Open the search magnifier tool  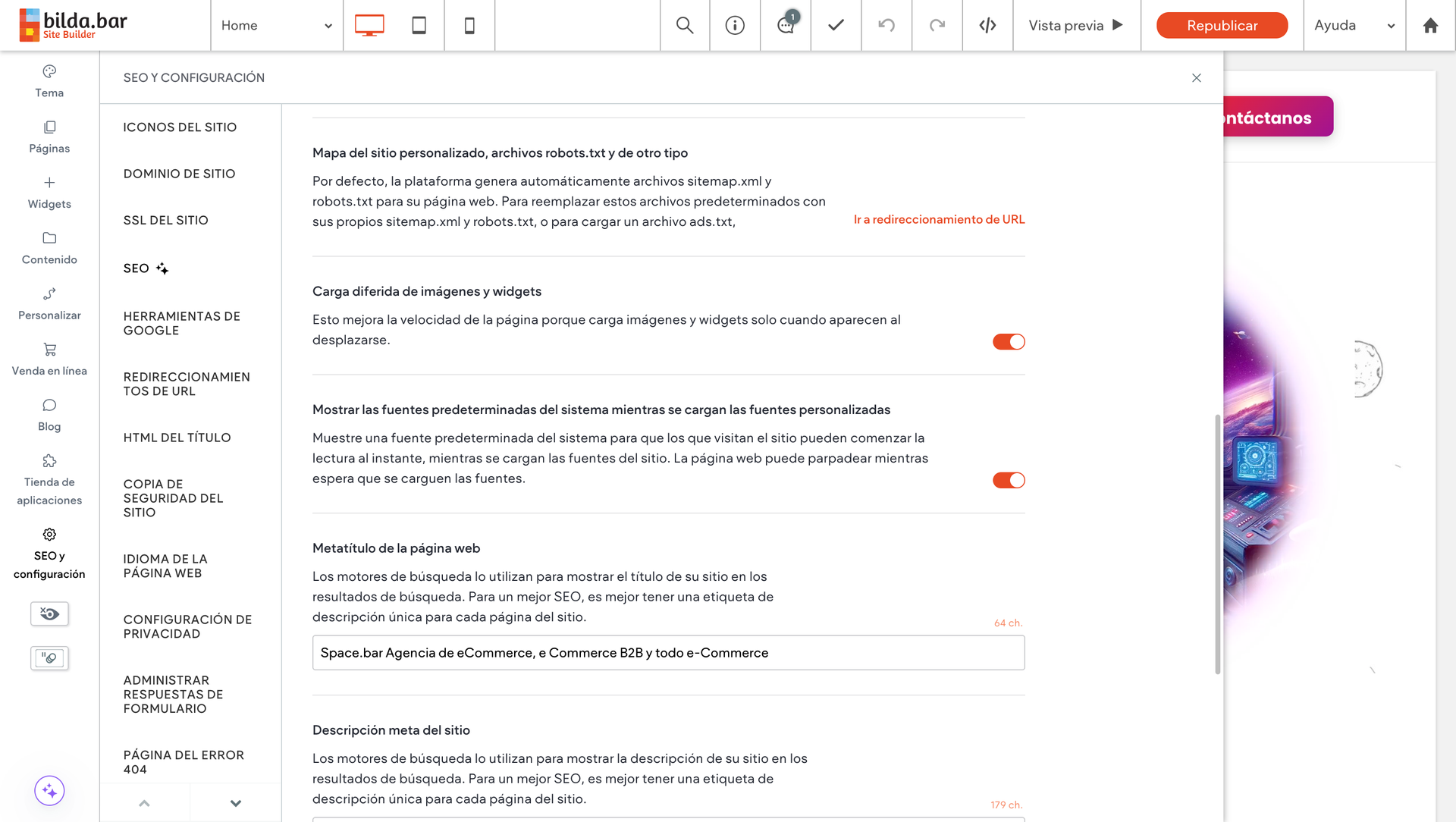[x=685, y=25]
